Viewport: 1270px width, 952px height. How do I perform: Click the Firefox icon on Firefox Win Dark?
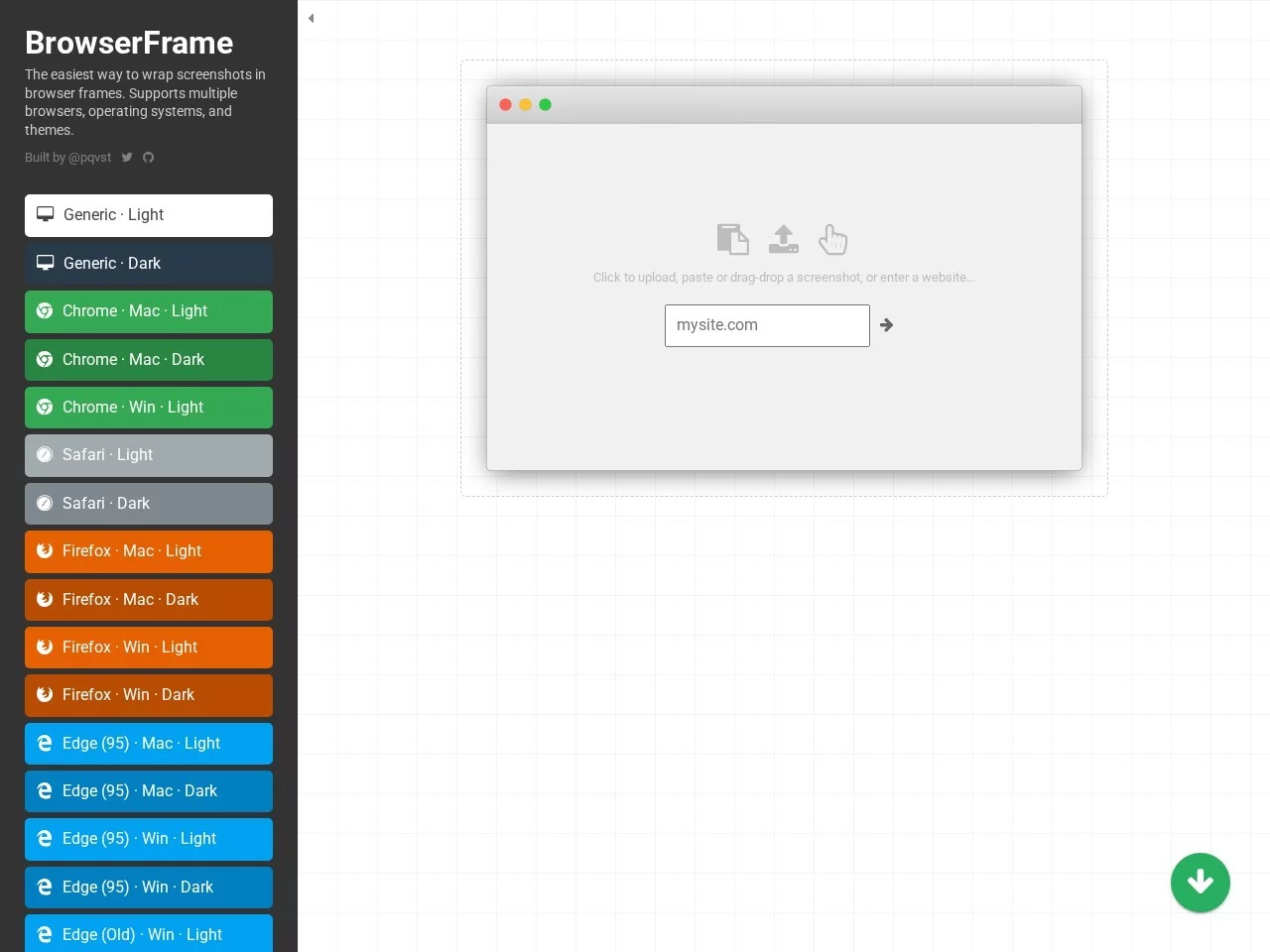point(44,695)
